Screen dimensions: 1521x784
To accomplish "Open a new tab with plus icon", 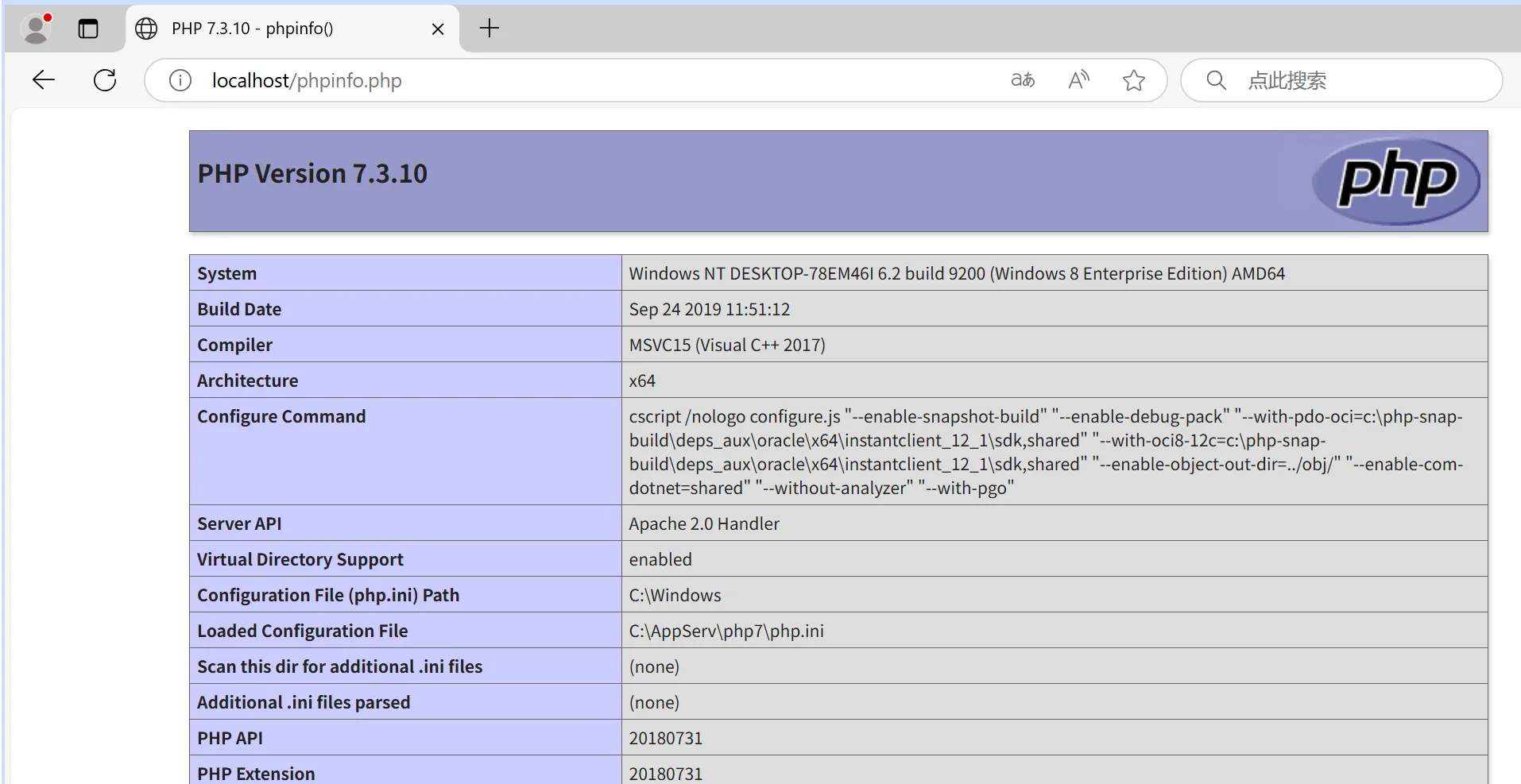I will pos(490,29).
